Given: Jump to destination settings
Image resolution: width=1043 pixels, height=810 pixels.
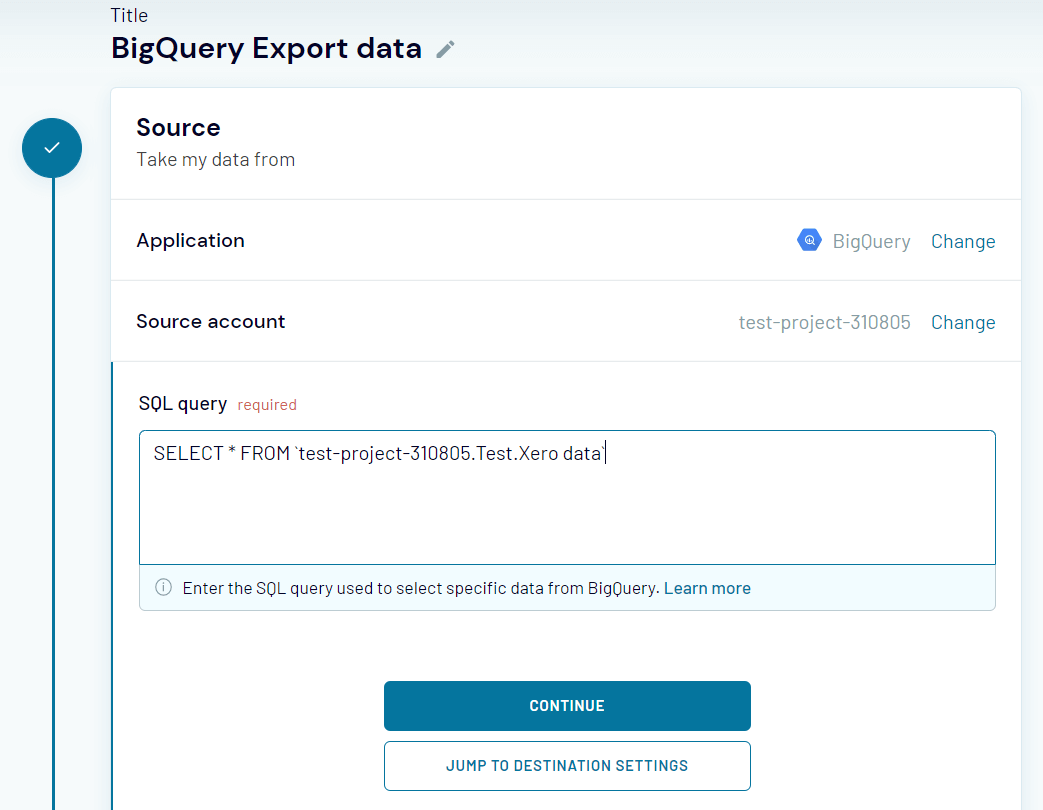Looking at the screenshot, I should coord(567,766).
